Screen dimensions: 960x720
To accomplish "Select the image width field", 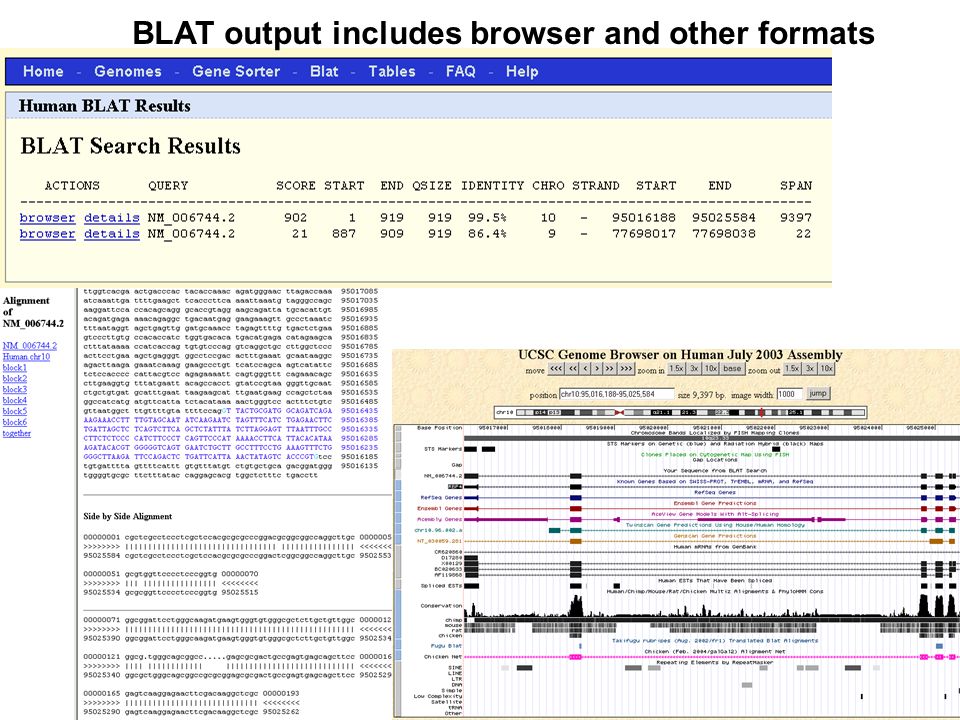I will point(789,394).
